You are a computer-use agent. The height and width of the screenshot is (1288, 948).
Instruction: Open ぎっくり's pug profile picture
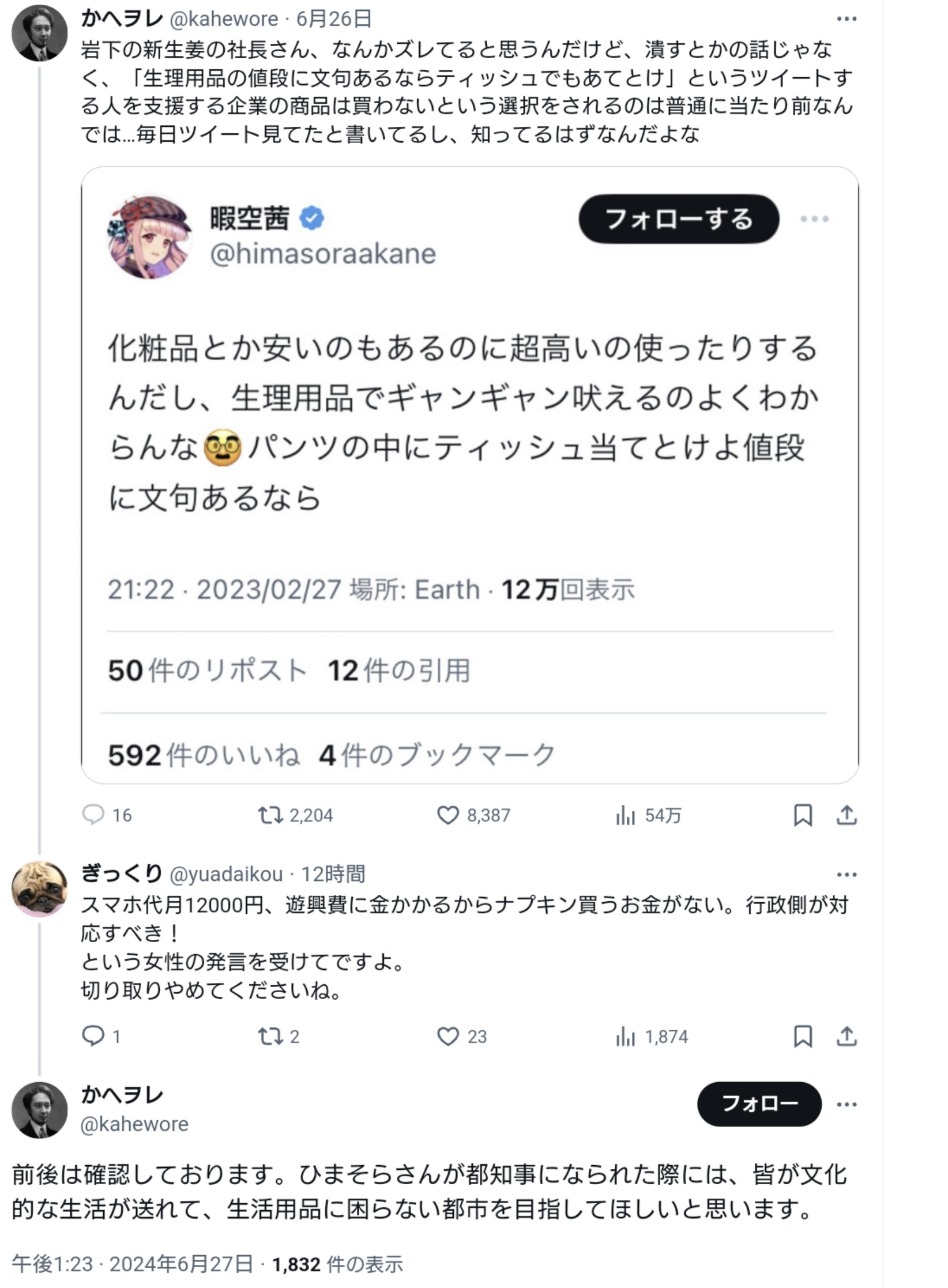[39, 888]
